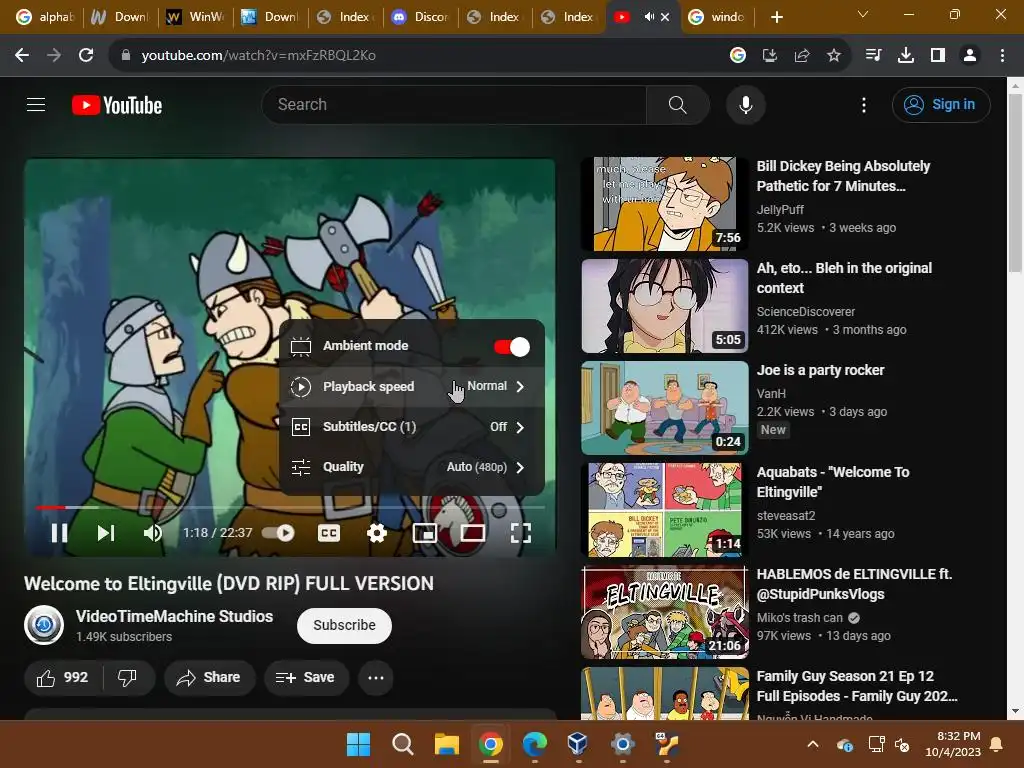The image size is (1024, 768).
Task: Open File Explorer from taskbar
Action: (447, 744)
